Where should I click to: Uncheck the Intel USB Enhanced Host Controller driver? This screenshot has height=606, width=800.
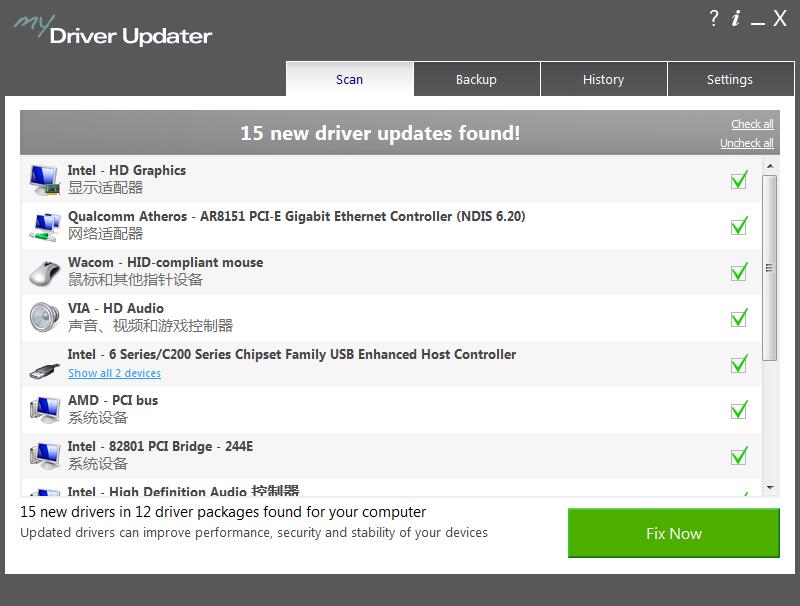(x=739, y=363)
